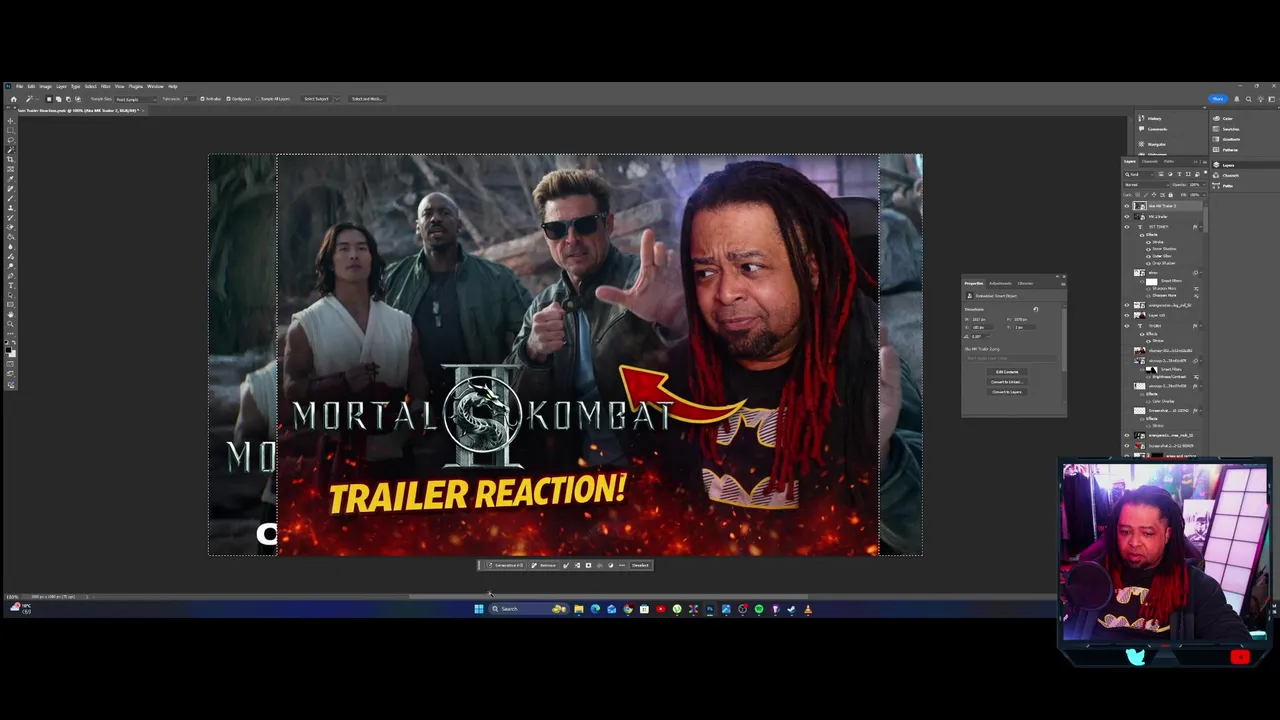Select the Frame tool
1280x720 pixels.
(11, 169)
